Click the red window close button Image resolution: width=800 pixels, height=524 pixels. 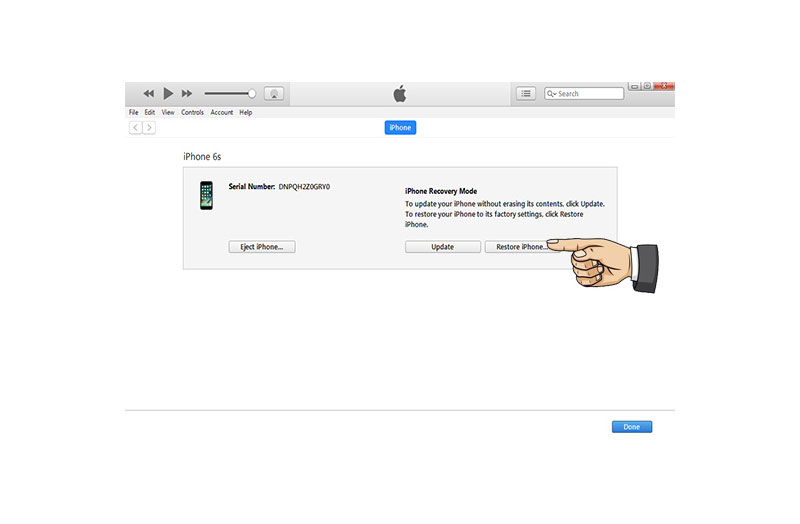[x=664, y=86]
